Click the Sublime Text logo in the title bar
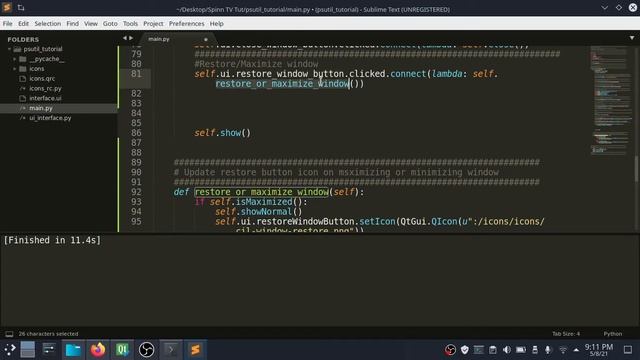 coord(7,7)
